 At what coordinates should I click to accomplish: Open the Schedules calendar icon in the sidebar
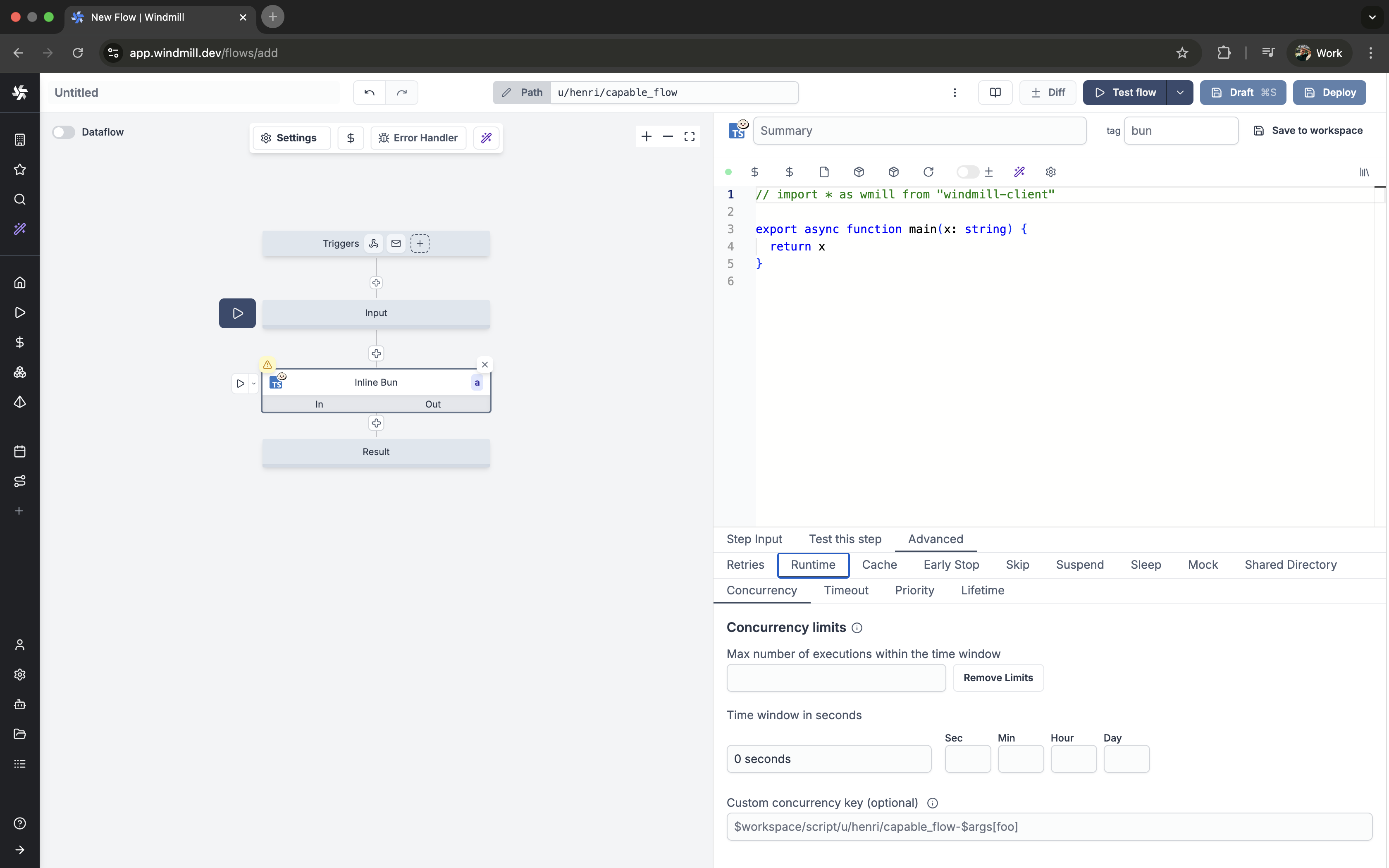click(19, 451)
